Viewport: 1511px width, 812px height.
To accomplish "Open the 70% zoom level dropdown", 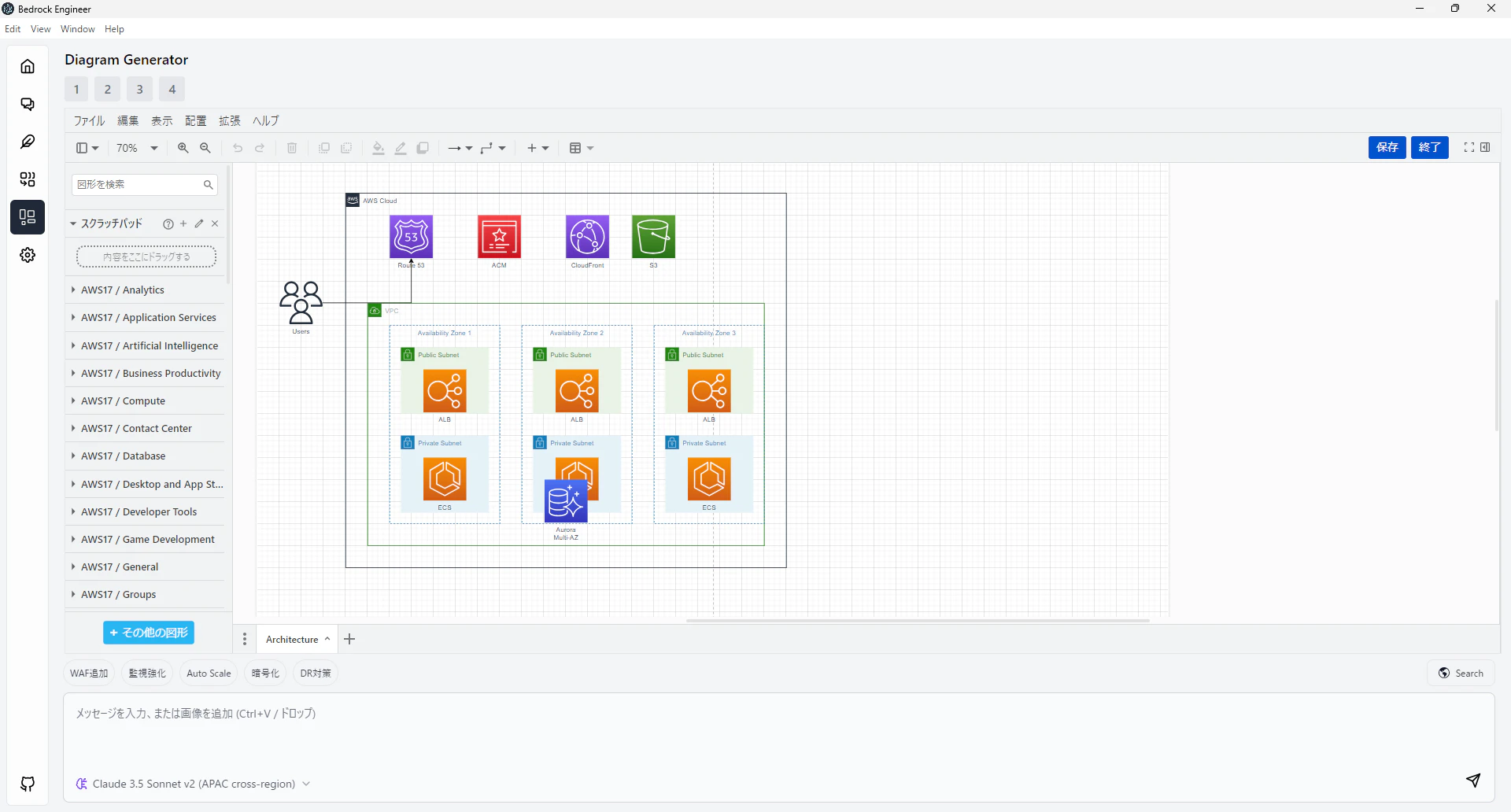I will point(137,148).
